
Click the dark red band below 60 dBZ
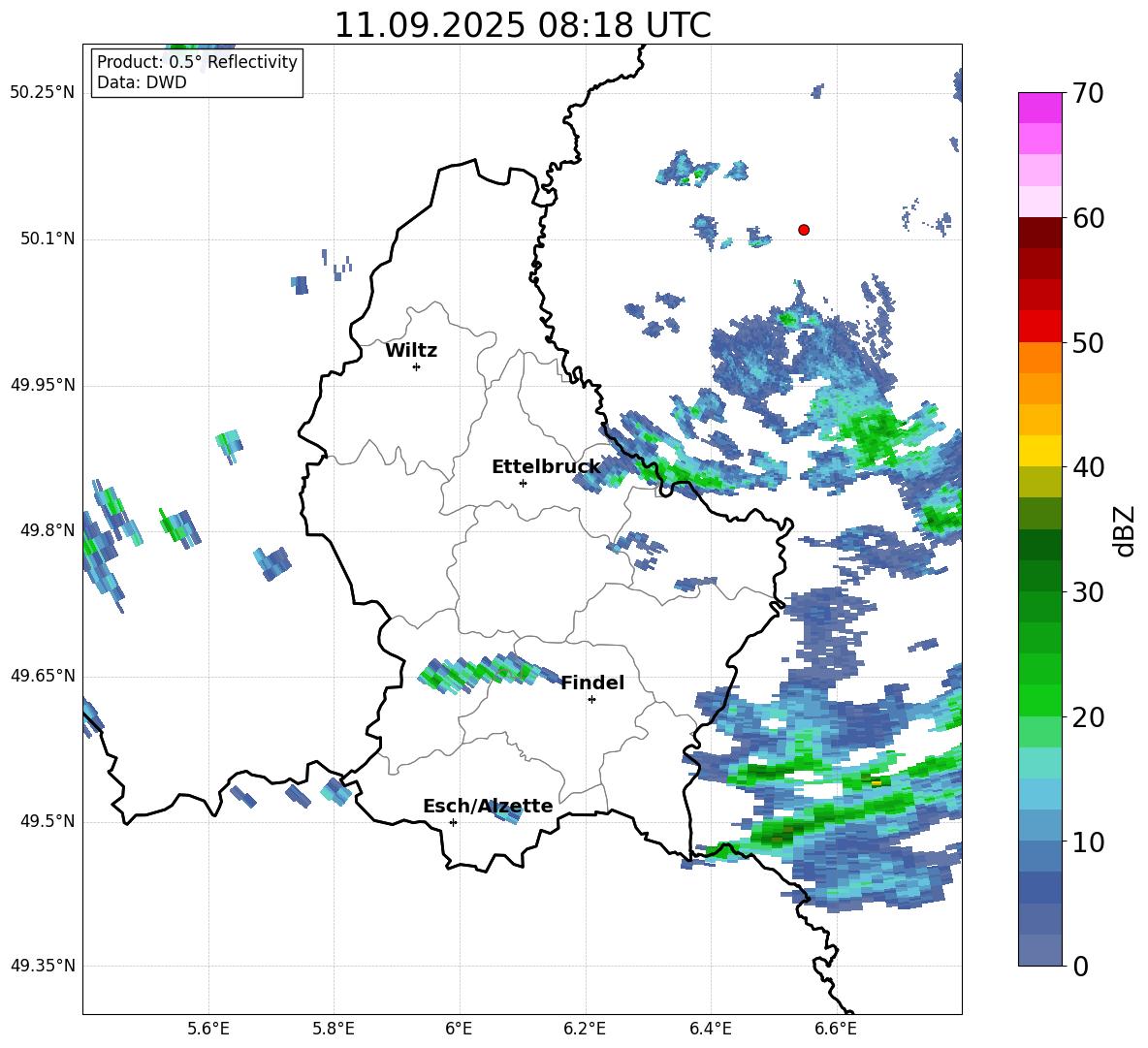tap(1039, 233)
